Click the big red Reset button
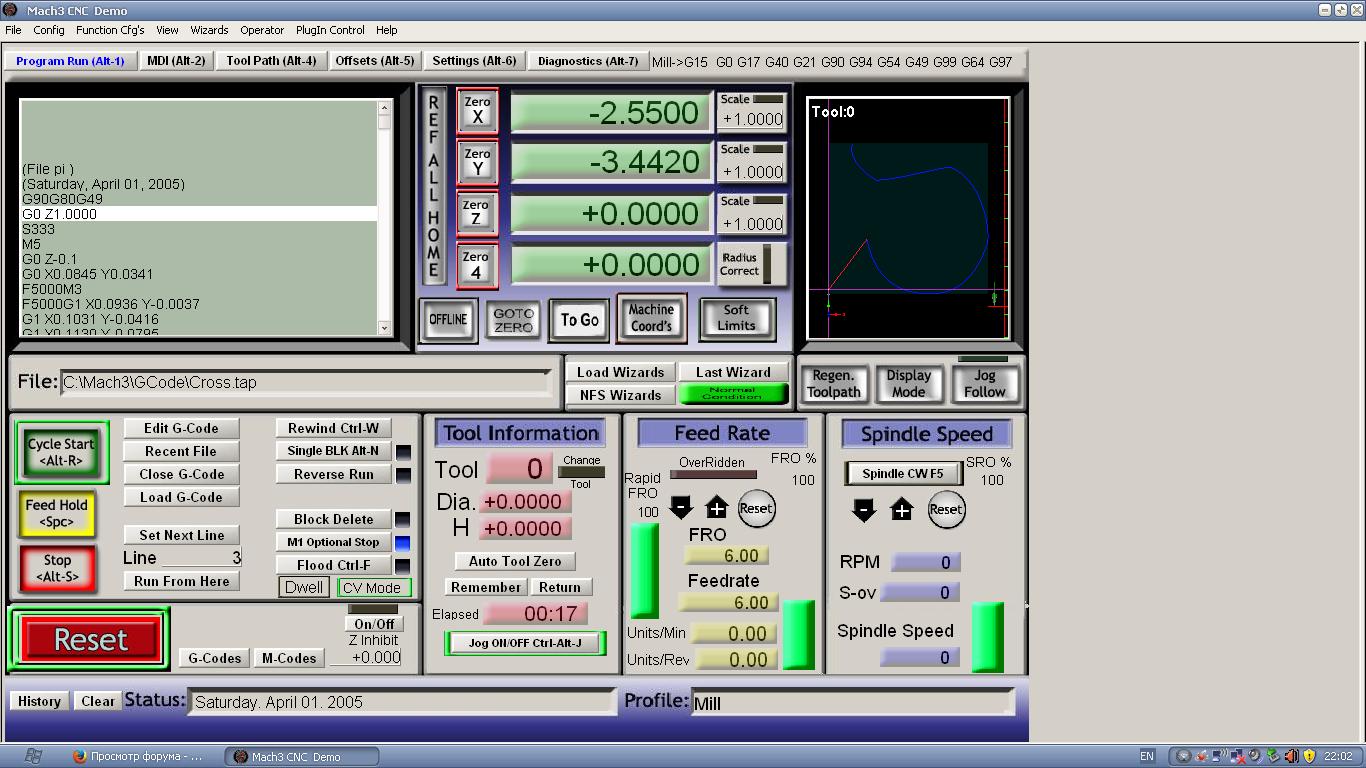Screen dimensions: 1366x768 (x=90, y=640)
